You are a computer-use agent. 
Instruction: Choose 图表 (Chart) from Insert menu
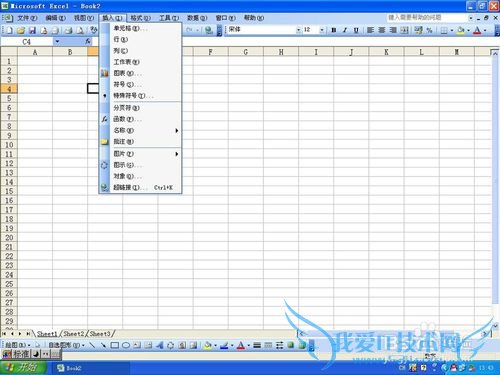tap(140, 73)
